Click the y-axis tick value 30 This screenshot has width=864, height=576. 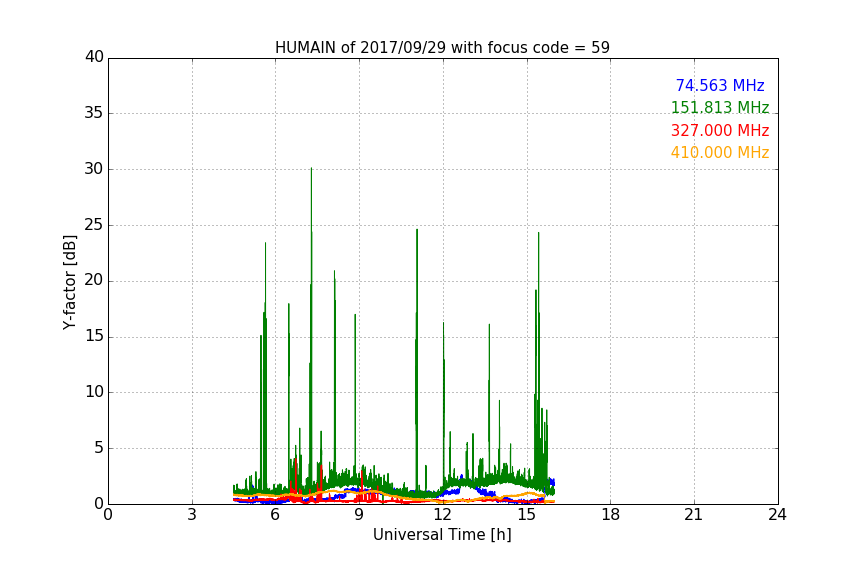point(94,169)
